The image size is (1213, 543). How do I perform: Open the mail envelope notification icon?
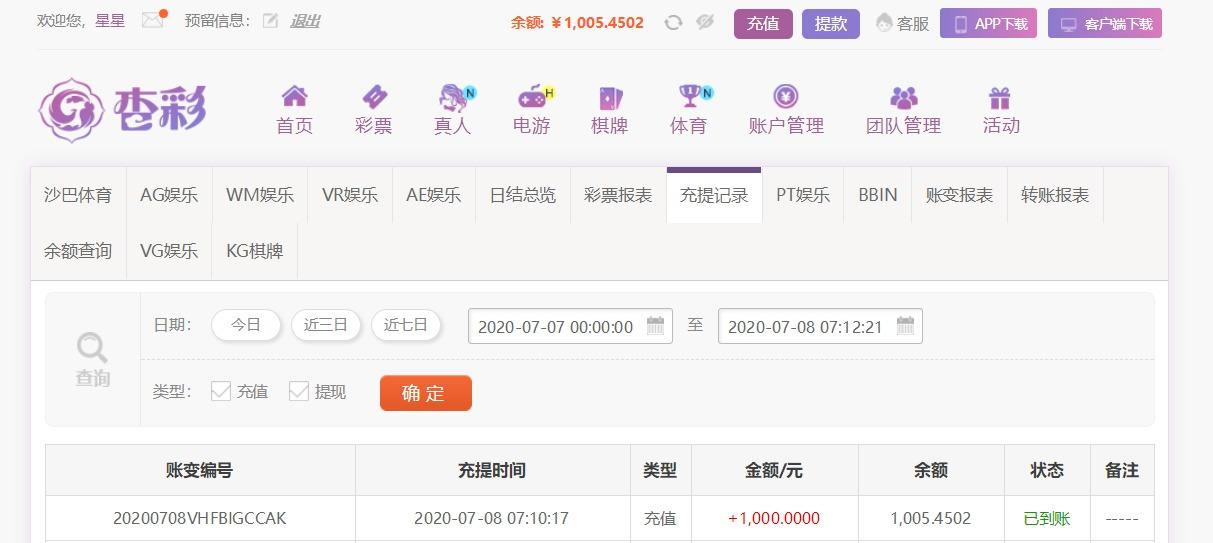click(153, 20)
